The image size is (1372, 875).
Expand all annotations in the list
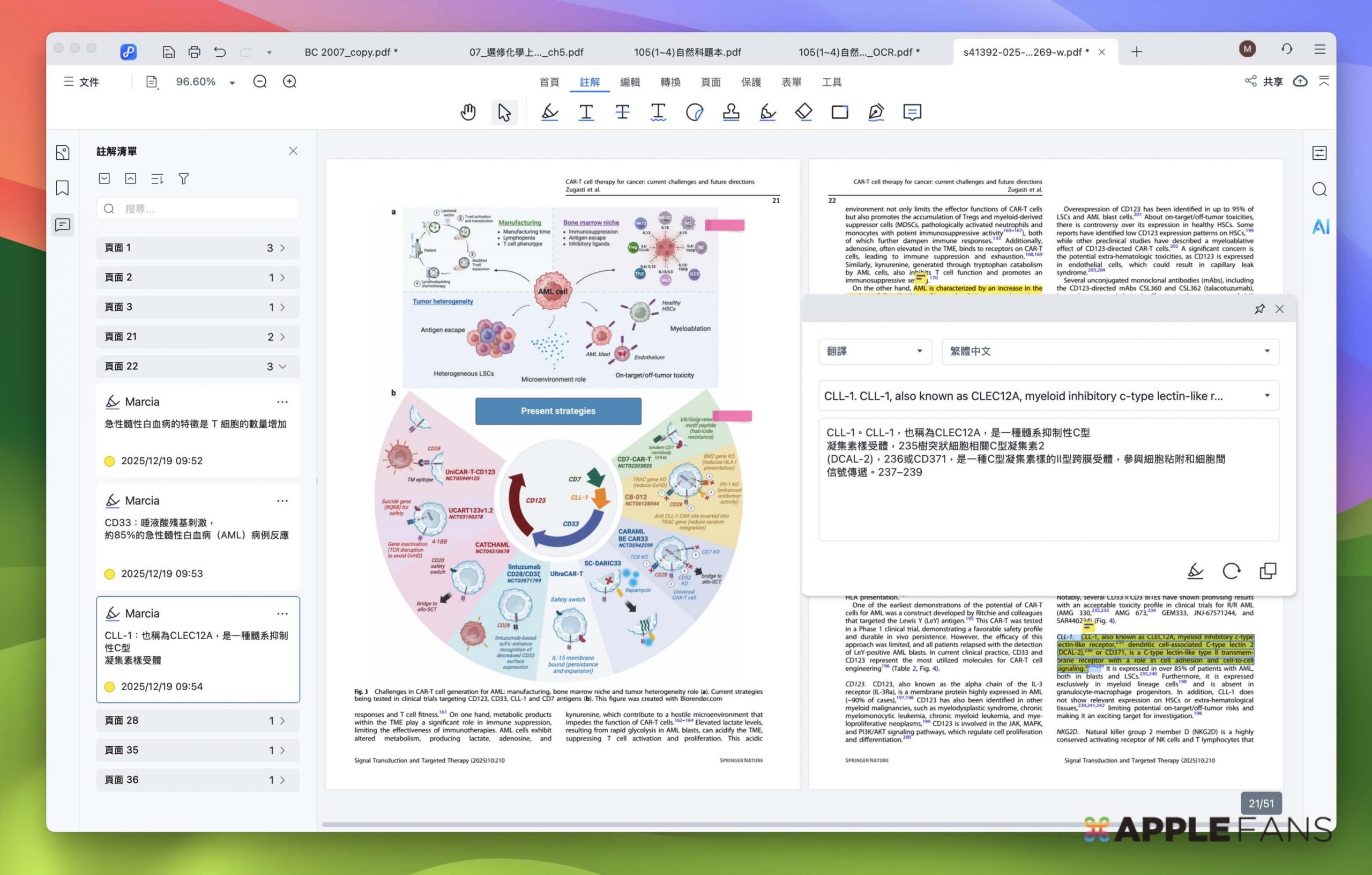[105, 179]
